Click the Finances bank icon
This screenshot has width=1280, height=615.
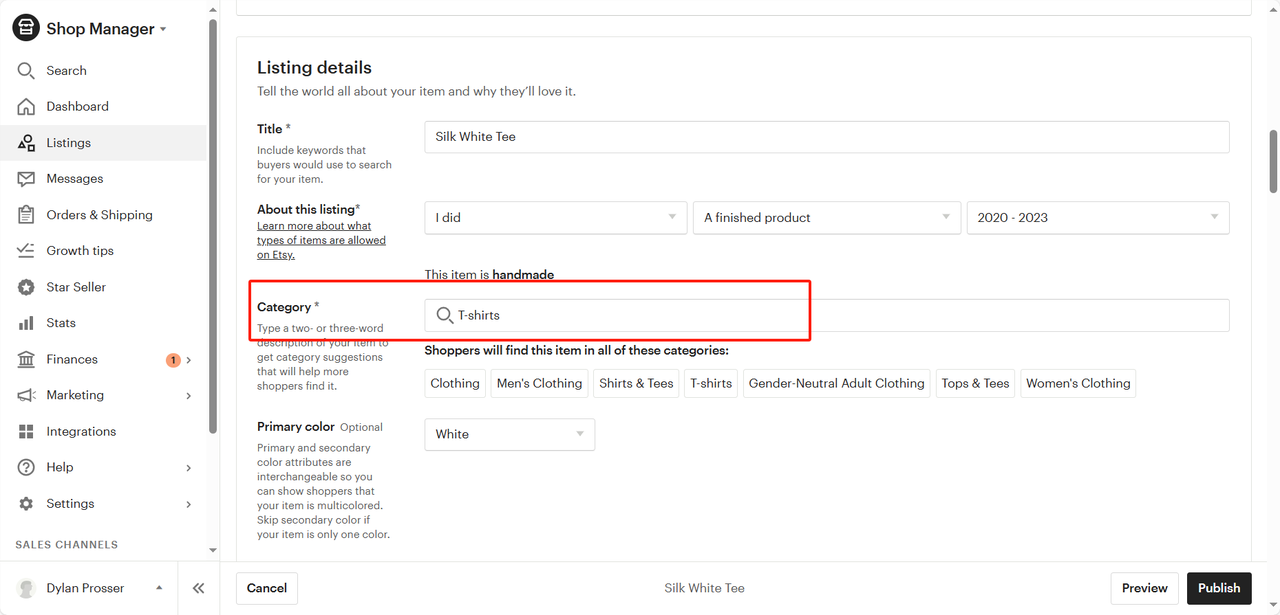coord(26,359)
